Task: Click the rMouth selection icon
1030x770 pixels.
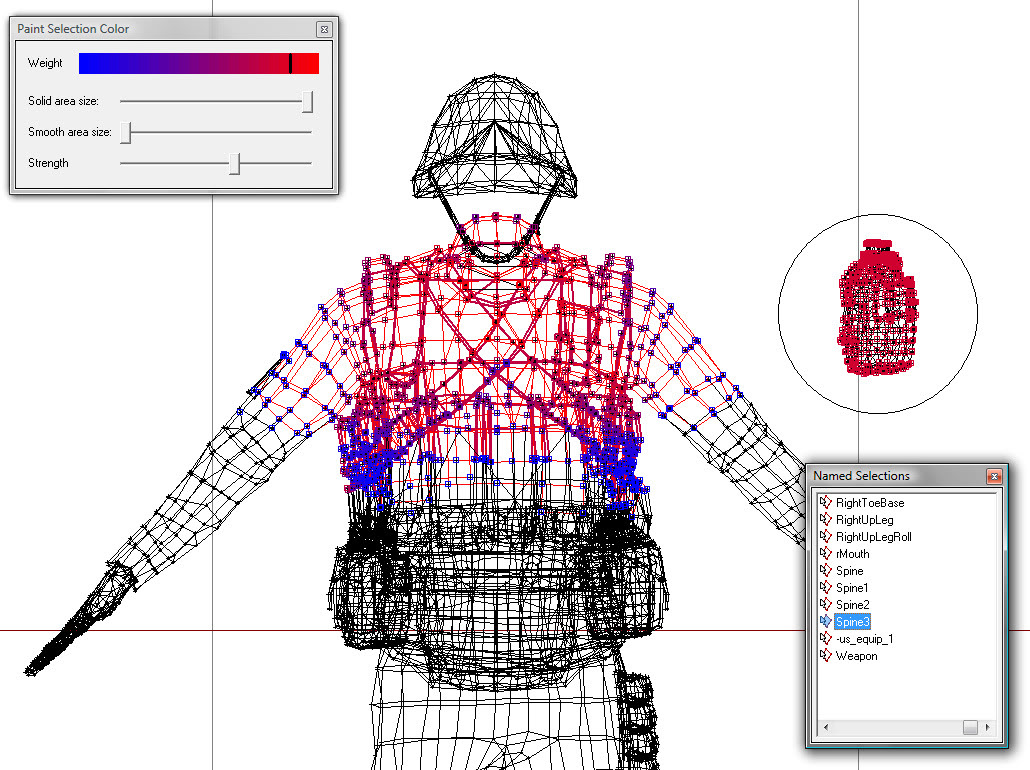Action: [825, 554]
